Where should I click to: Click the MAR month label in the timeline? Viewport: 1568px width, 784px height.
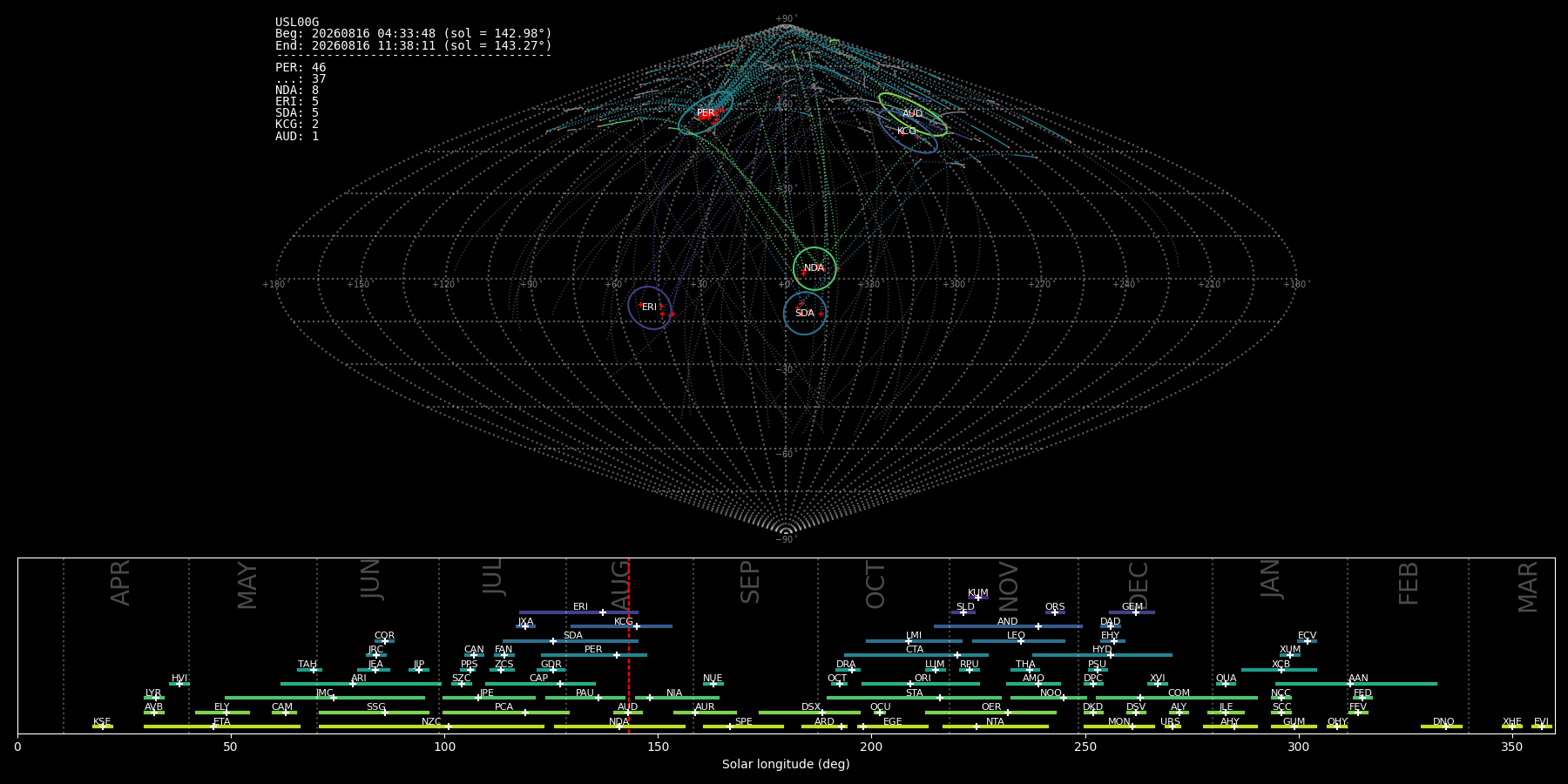click(1528, 587)
